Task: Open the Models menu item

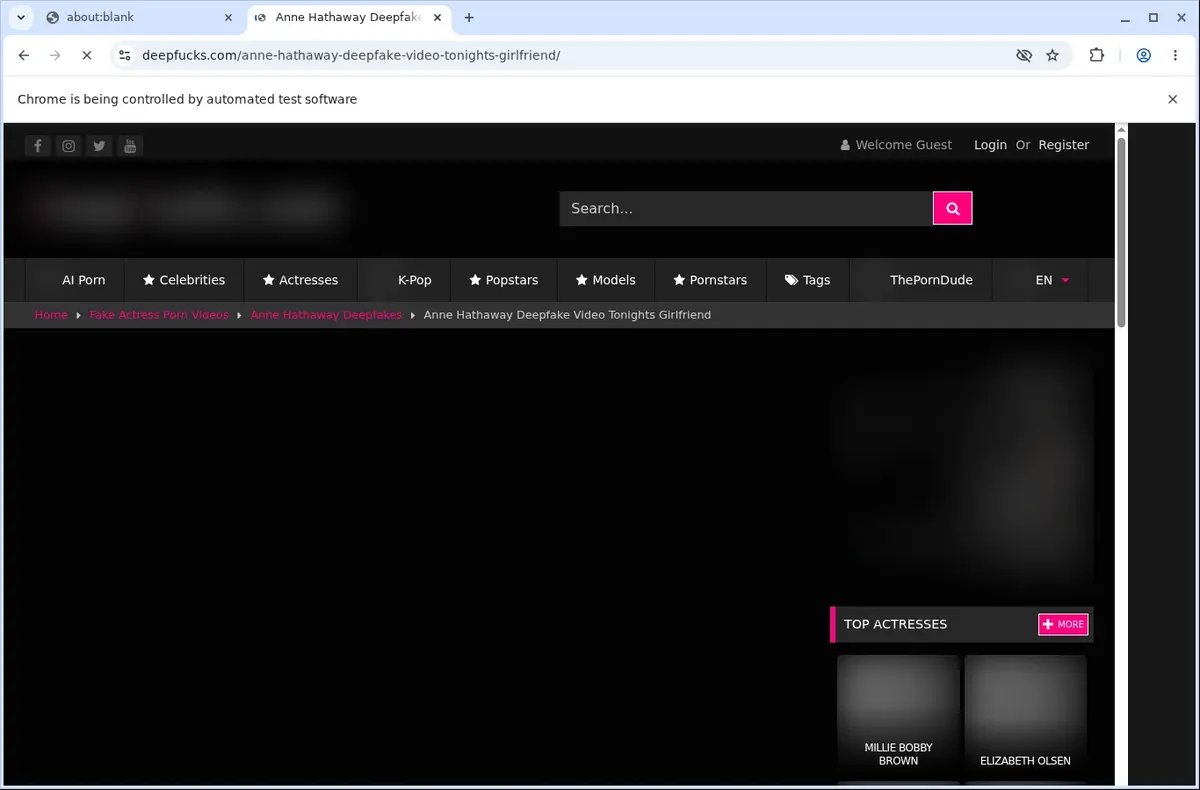Action: tap(606, 280)
